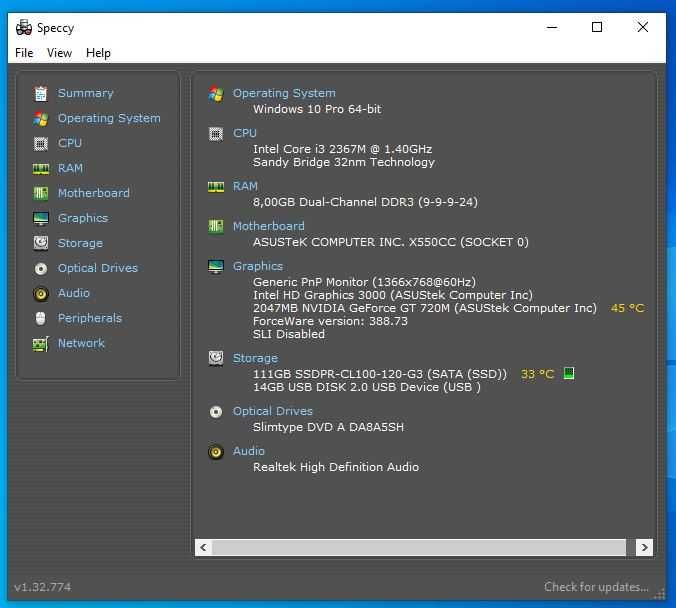This screenshot has height=608, width=676.
Task: Click the Windows 10 Pro 64-bit text
Action: tap(317, 109)
